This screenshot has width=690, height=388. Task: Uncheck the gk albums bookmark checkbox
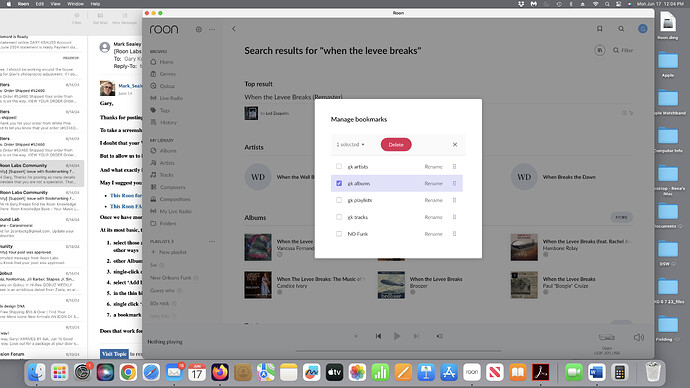(x=339, y=183)
